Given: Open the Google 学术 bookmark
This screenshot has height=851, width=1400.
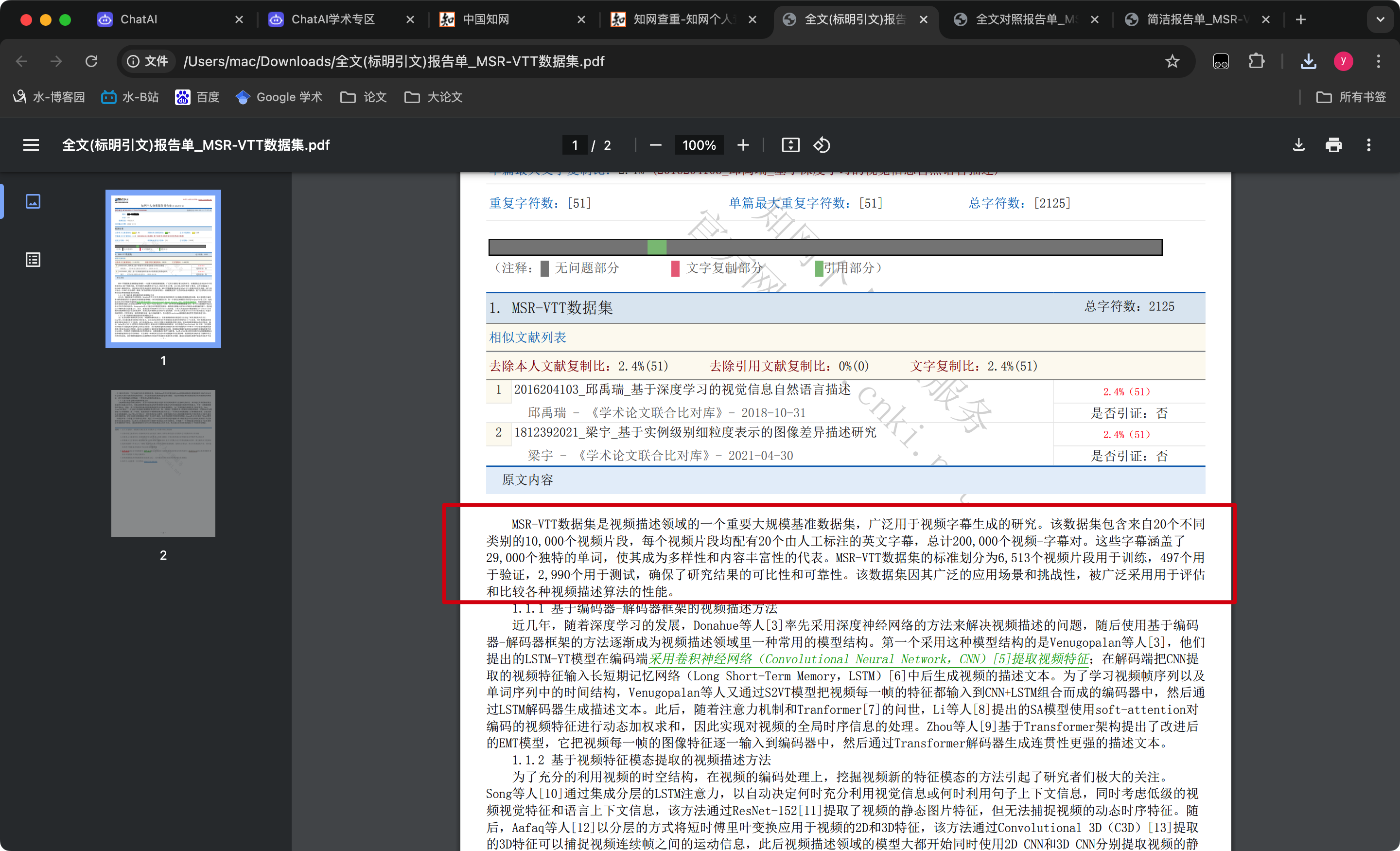Looking at the screenshot, I should [279, 97].
